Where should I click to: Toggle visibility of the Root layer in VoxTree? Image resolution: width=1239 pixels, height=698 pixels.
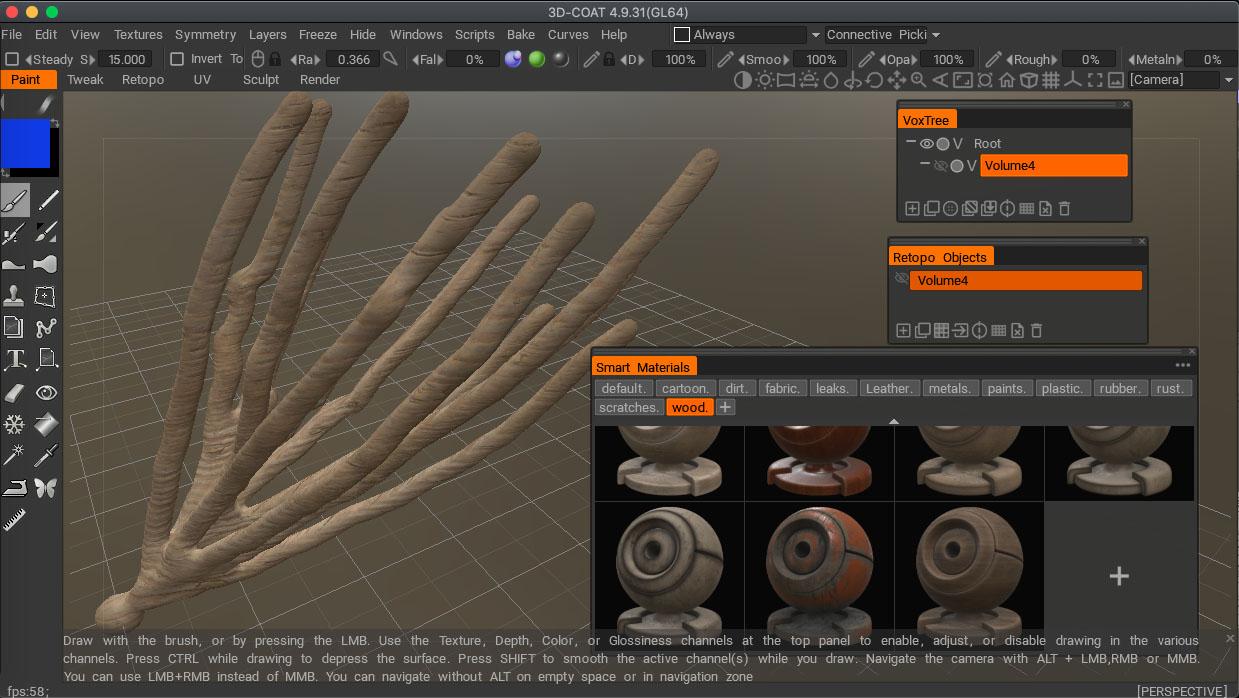pyautogui.click(x=927, y=143)
